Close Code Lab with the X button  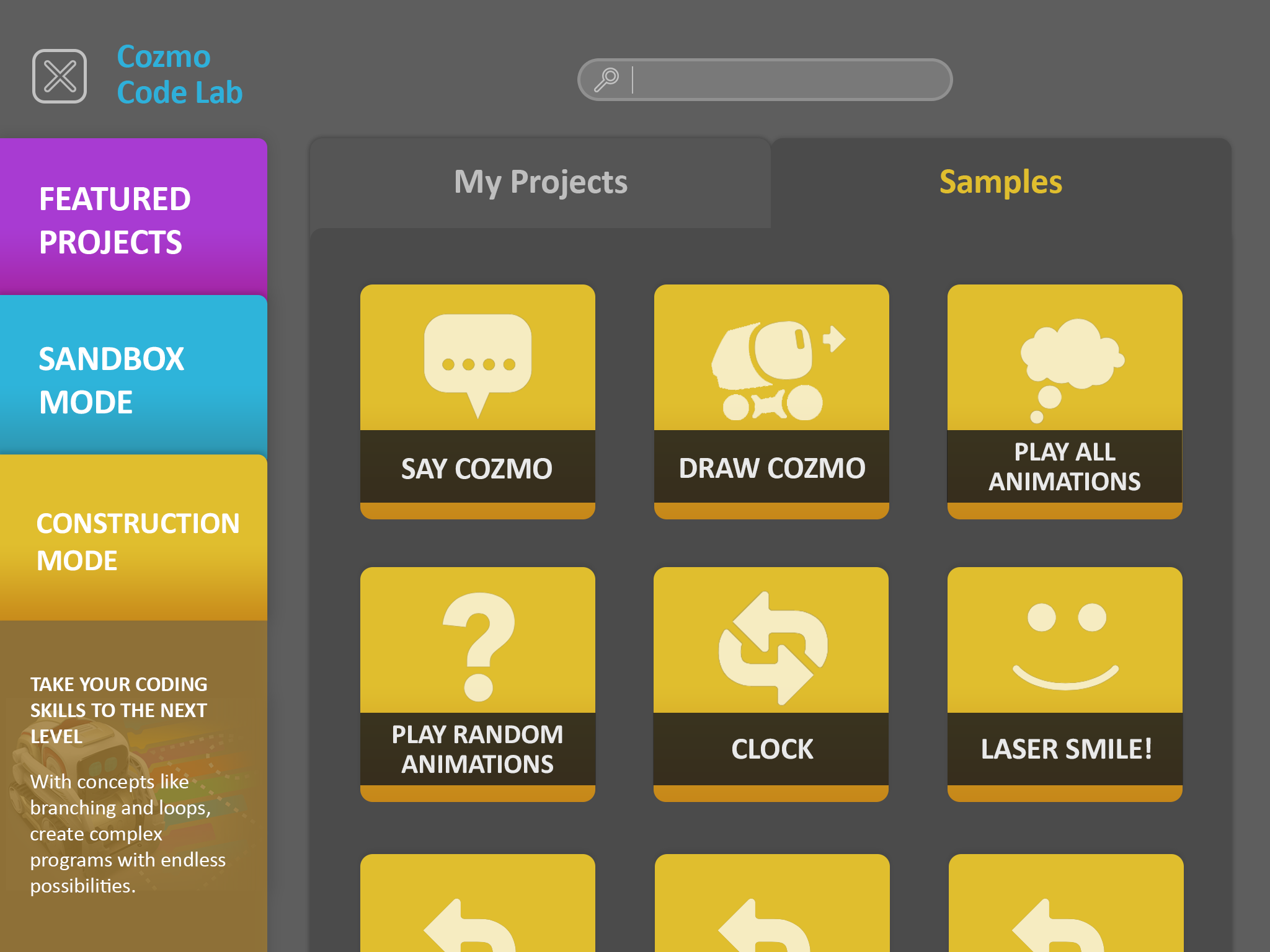tap(60, 76)
